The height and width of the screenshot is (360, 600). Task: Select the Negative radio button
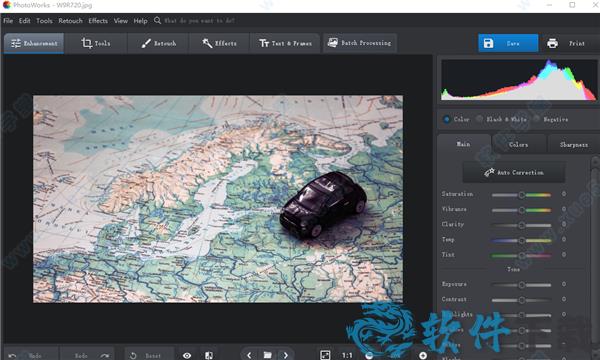click(536, 119)
